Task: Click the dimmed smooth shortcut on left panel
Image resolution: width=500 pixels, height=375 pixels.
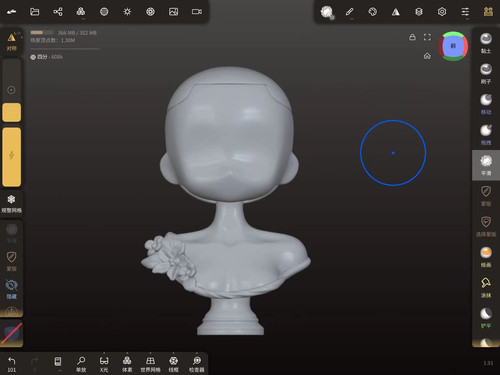Action: (12, 233)
